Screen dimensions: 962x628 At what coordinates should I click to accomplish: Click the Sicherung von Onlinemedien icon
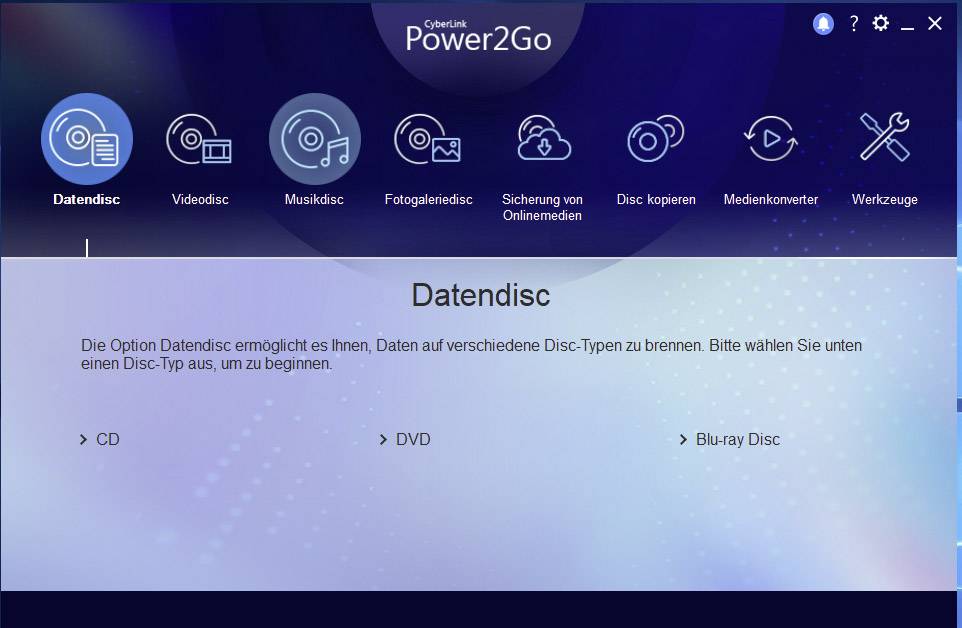[x=541, y=140]
